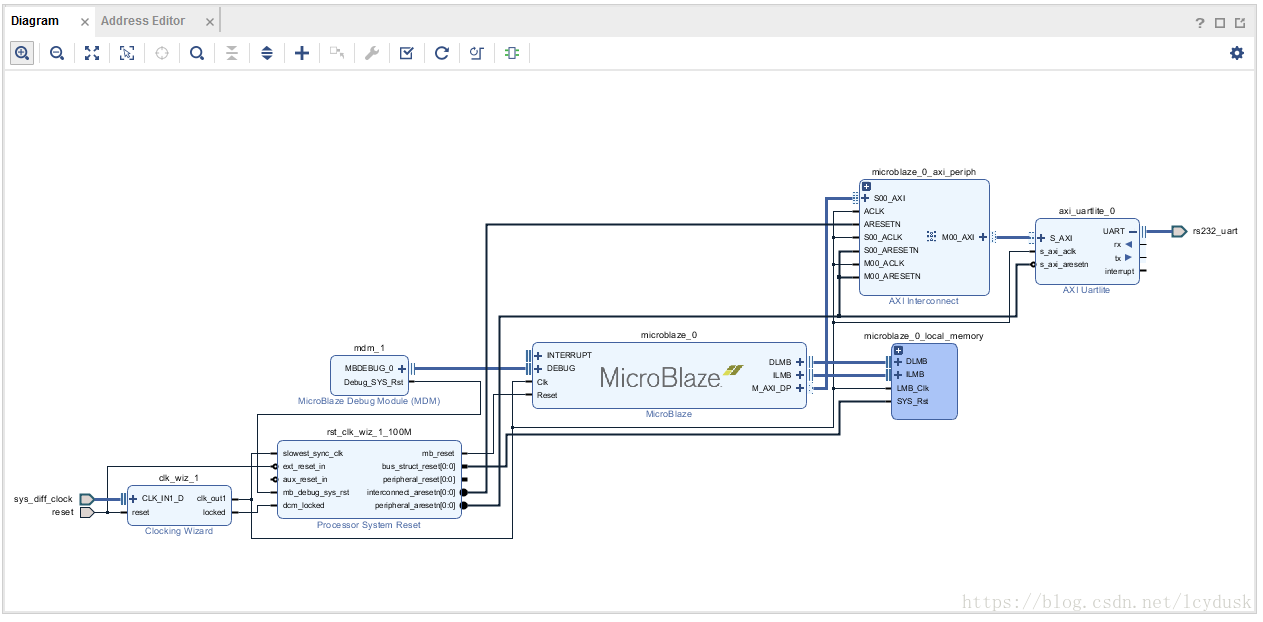Click the Clocking Wizard label
1263x622 pixels.
[x=178, y=531]
